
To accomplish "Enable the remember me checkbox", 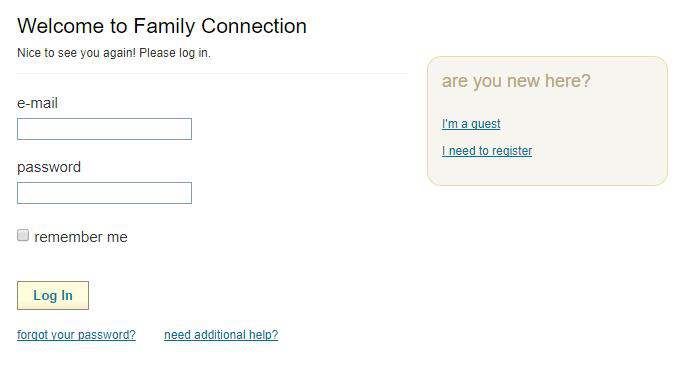I will (23, 235).
